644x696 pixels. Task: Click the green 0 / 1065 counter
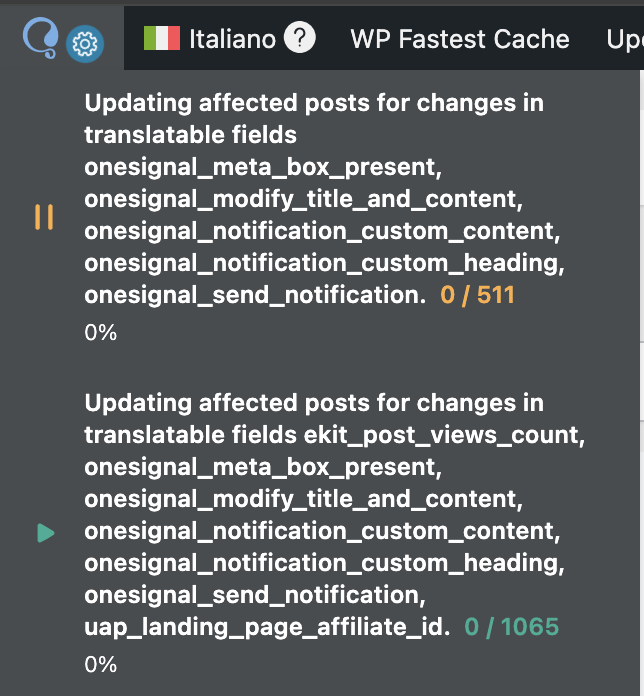(x=511, y=627)
